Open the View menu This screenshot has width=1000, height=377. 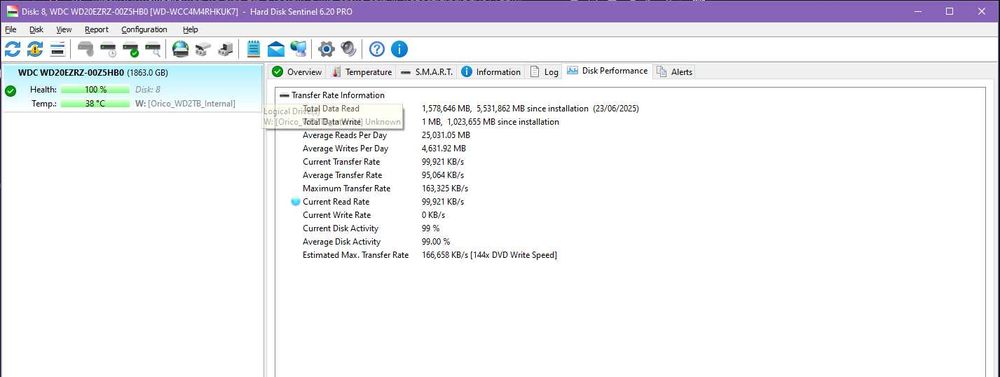pos(64,29)
